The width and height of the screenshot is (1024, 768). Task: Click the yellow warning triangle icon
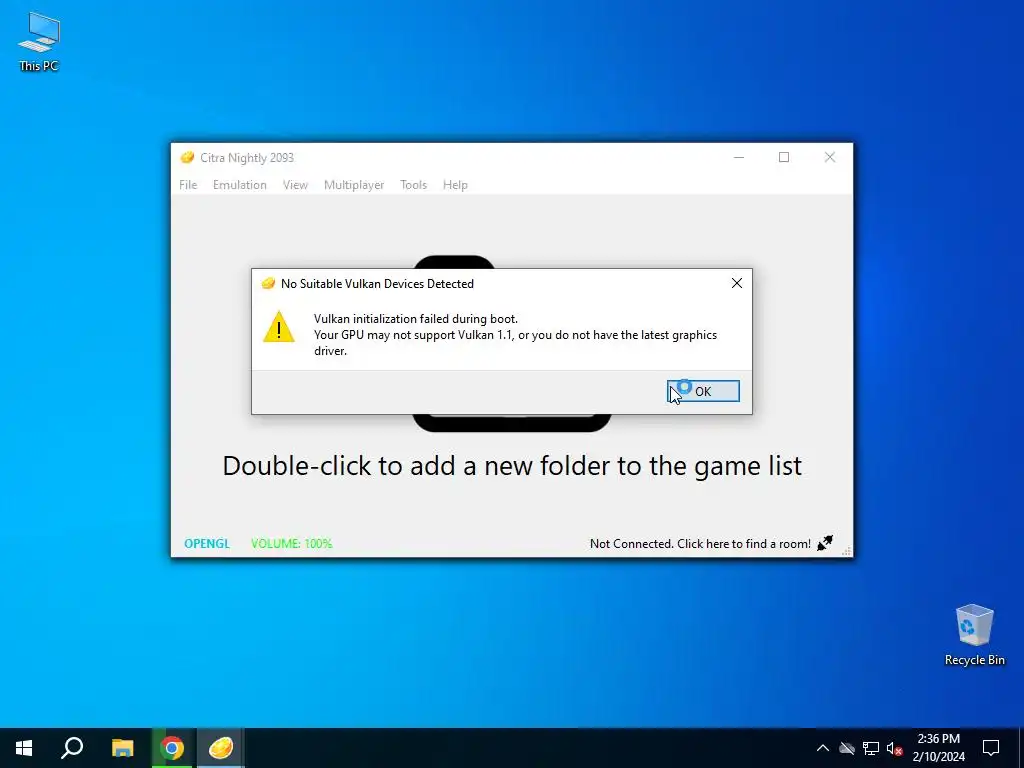(279, 327)
